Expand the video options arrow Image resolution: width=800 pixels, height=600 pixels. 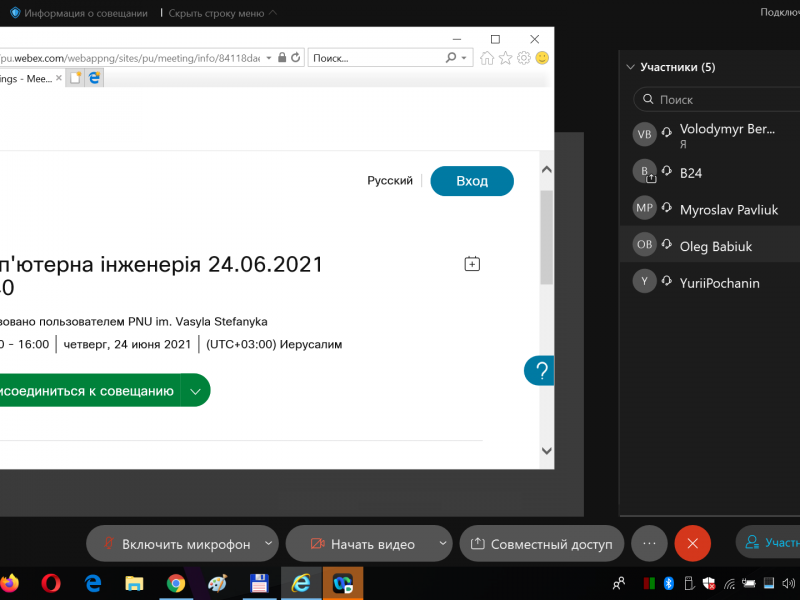click(442, 544)
